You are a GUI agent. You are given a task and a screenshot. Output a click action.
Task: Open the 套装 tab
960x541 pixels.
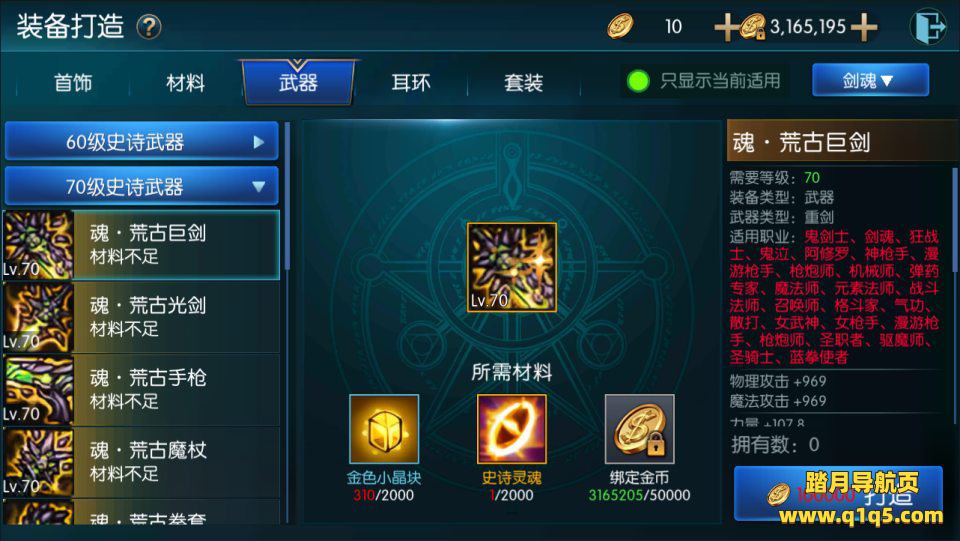tap(523, 83)
